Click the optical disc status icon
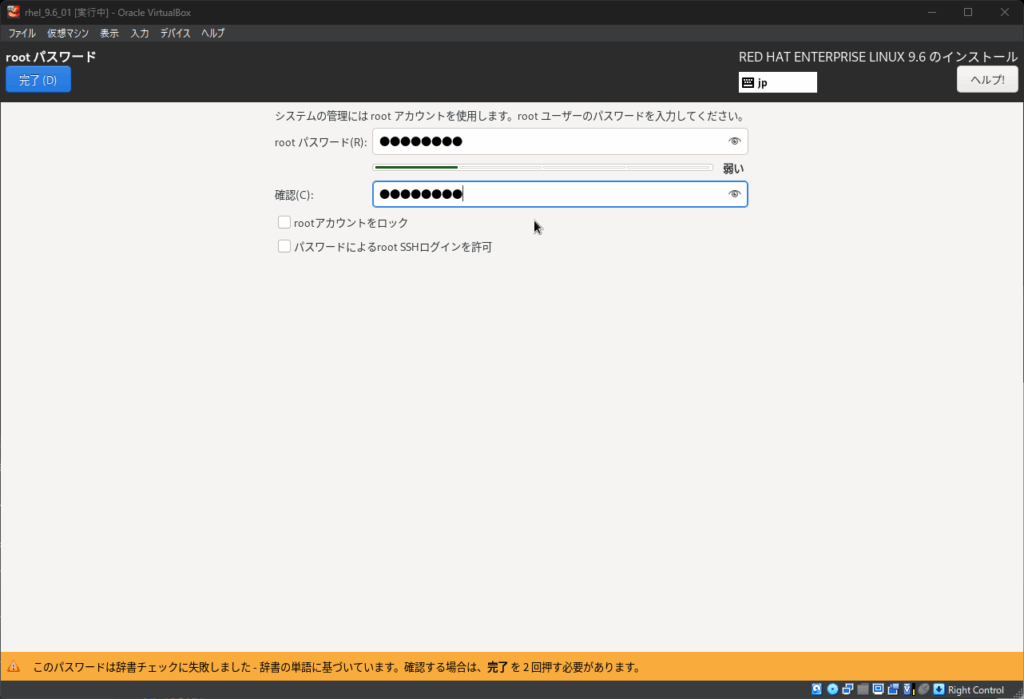This screenshot has width=1024, height=699. point(833,689)
